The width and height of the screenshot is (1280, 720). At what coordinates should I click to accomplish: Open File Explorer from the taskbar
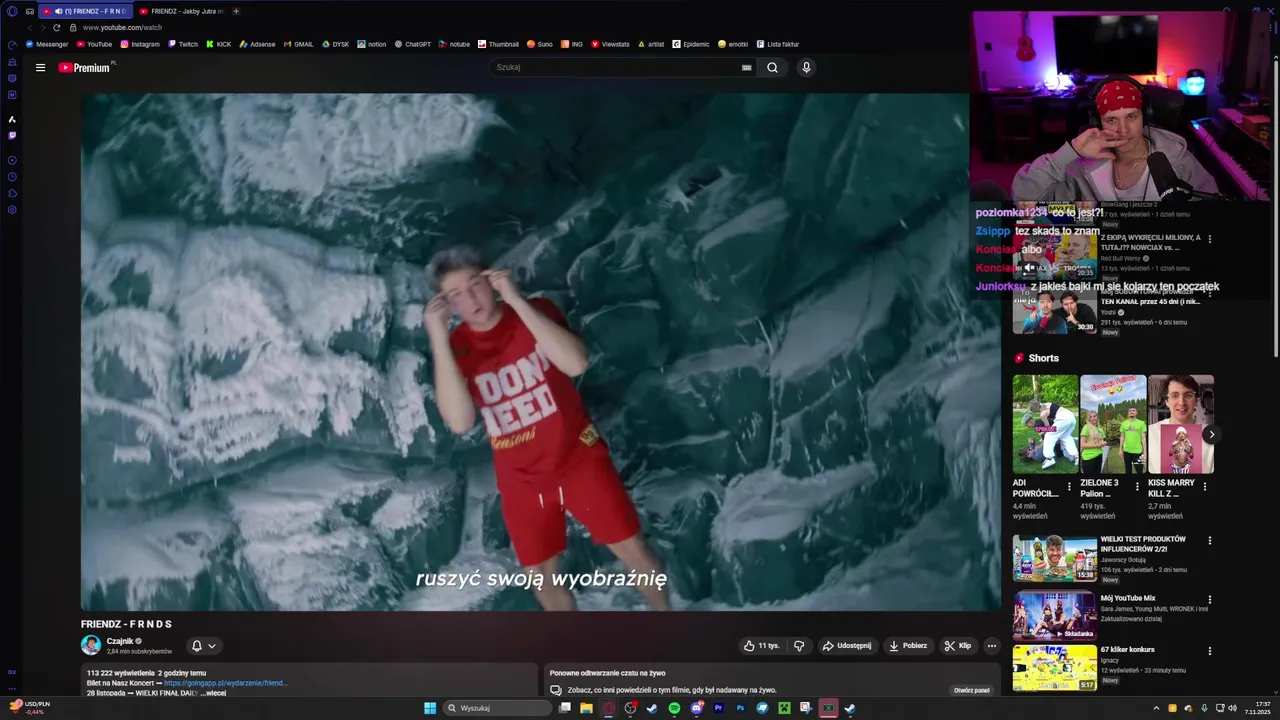(x=586, y=708)
